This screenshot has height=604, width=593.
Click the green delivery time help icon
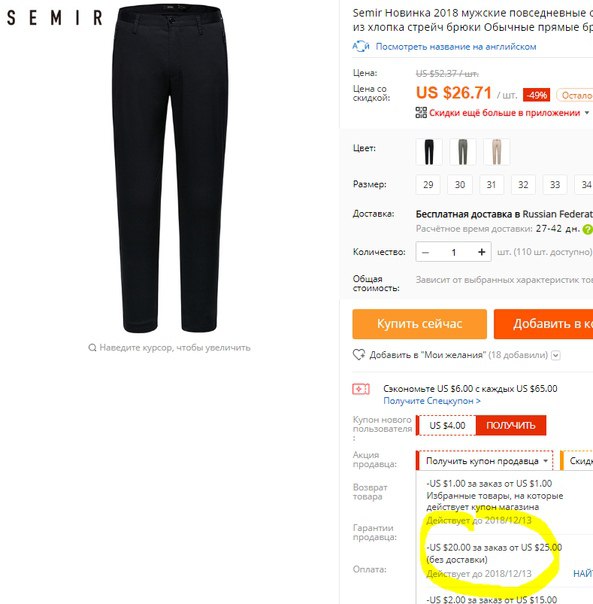pos(588,229)
